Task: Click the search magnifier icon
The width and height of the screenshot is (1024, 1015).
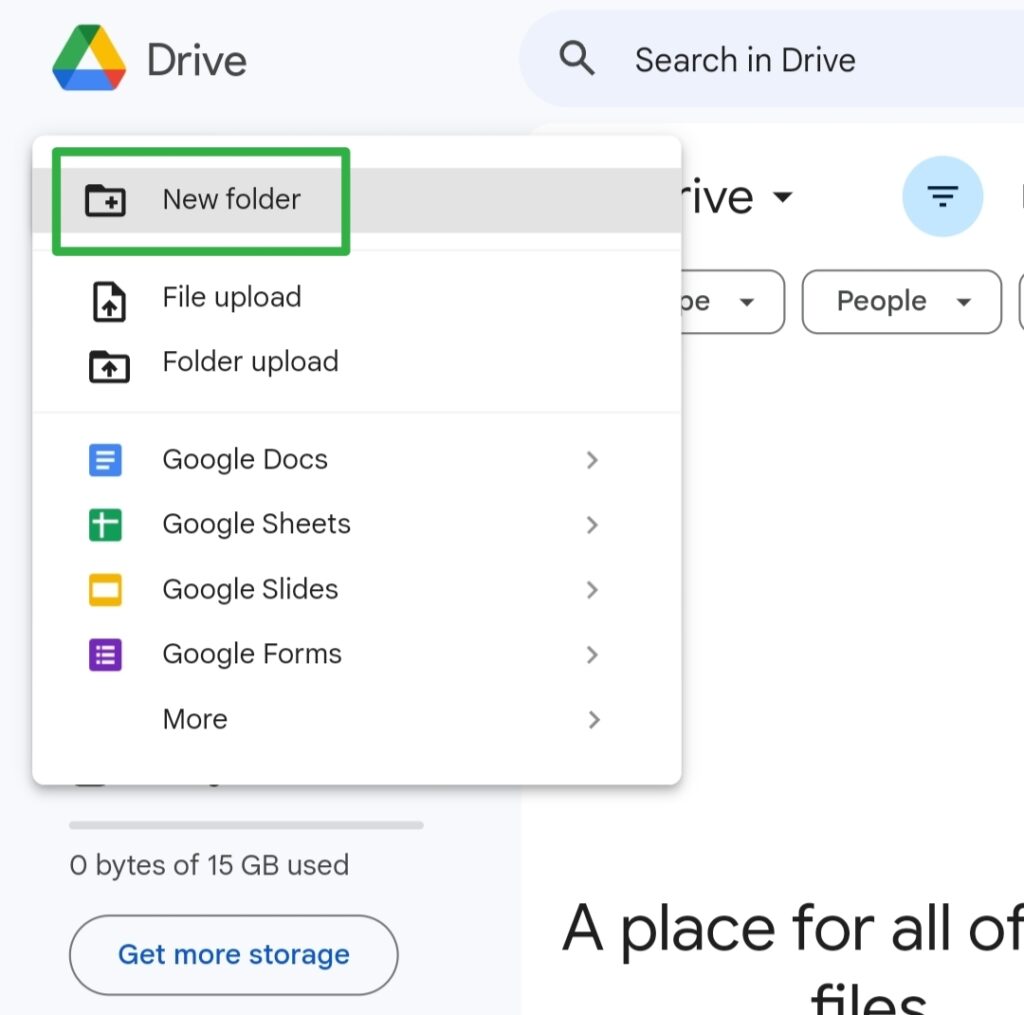Action: click(577, 59)
